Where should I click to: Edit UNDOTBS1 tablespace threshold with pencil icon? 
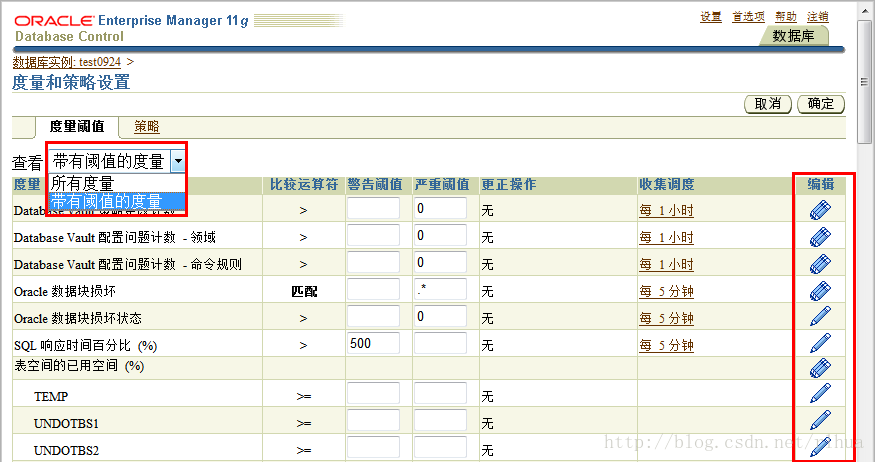pyautogui.click(x=820, y=420)
